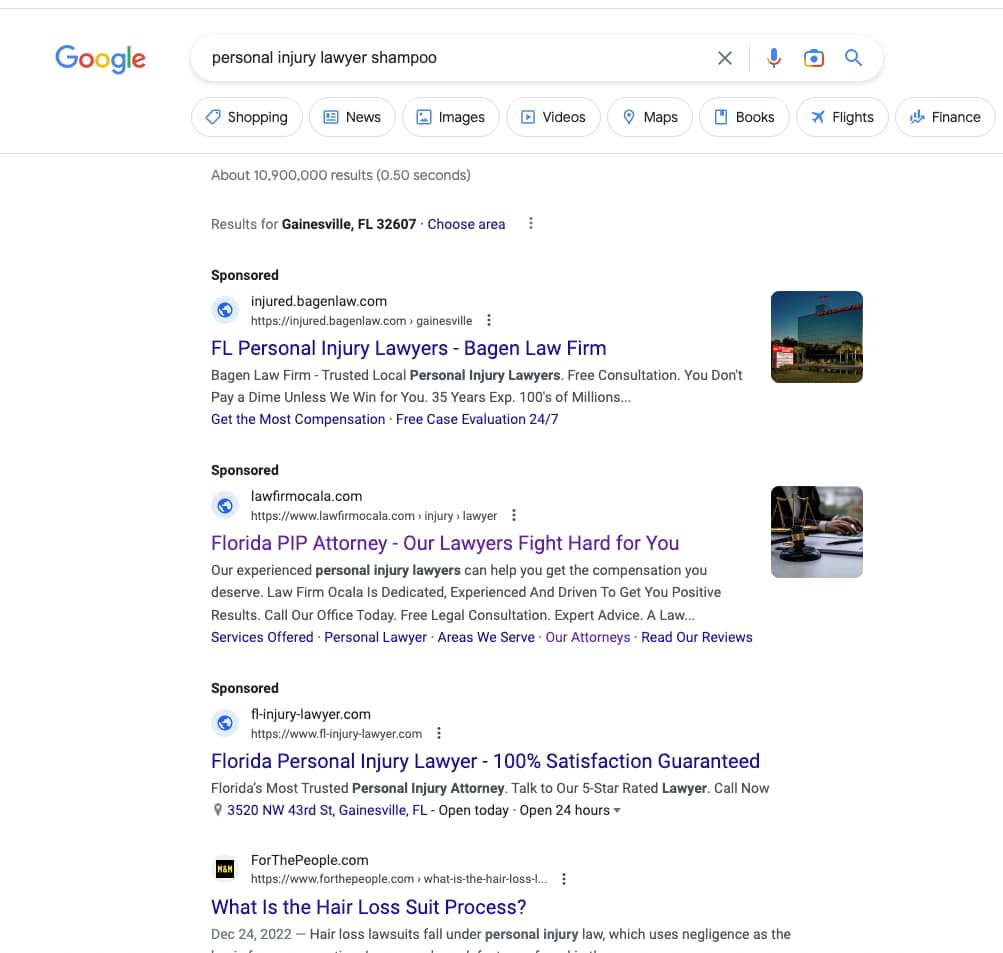Open the three-dot menu beside Choose area
This screenshot has width=1003, height=953.
[530, 224]
